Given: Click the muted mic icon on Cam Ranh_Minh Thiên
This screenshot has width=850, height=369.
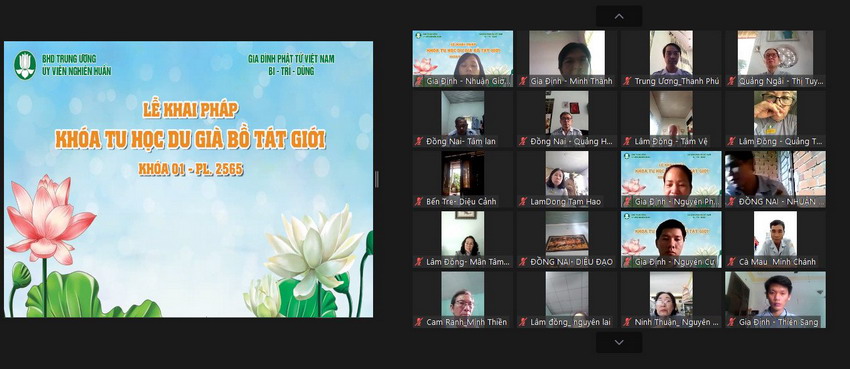Looking at the screenshot, I should click(x=418, y=322).
